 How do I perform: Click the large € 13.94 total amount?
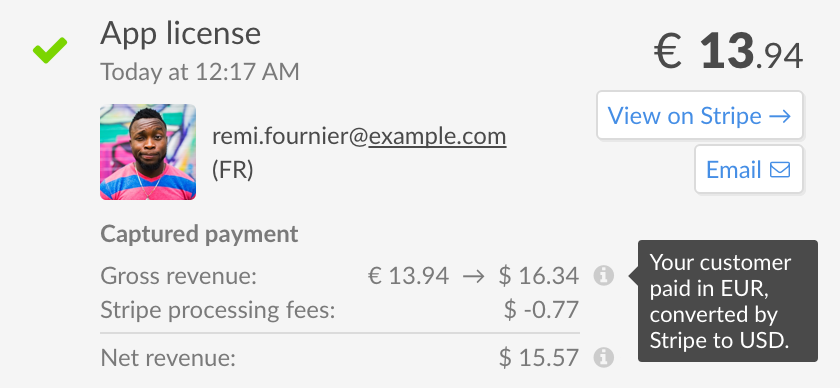coord(729,51)
